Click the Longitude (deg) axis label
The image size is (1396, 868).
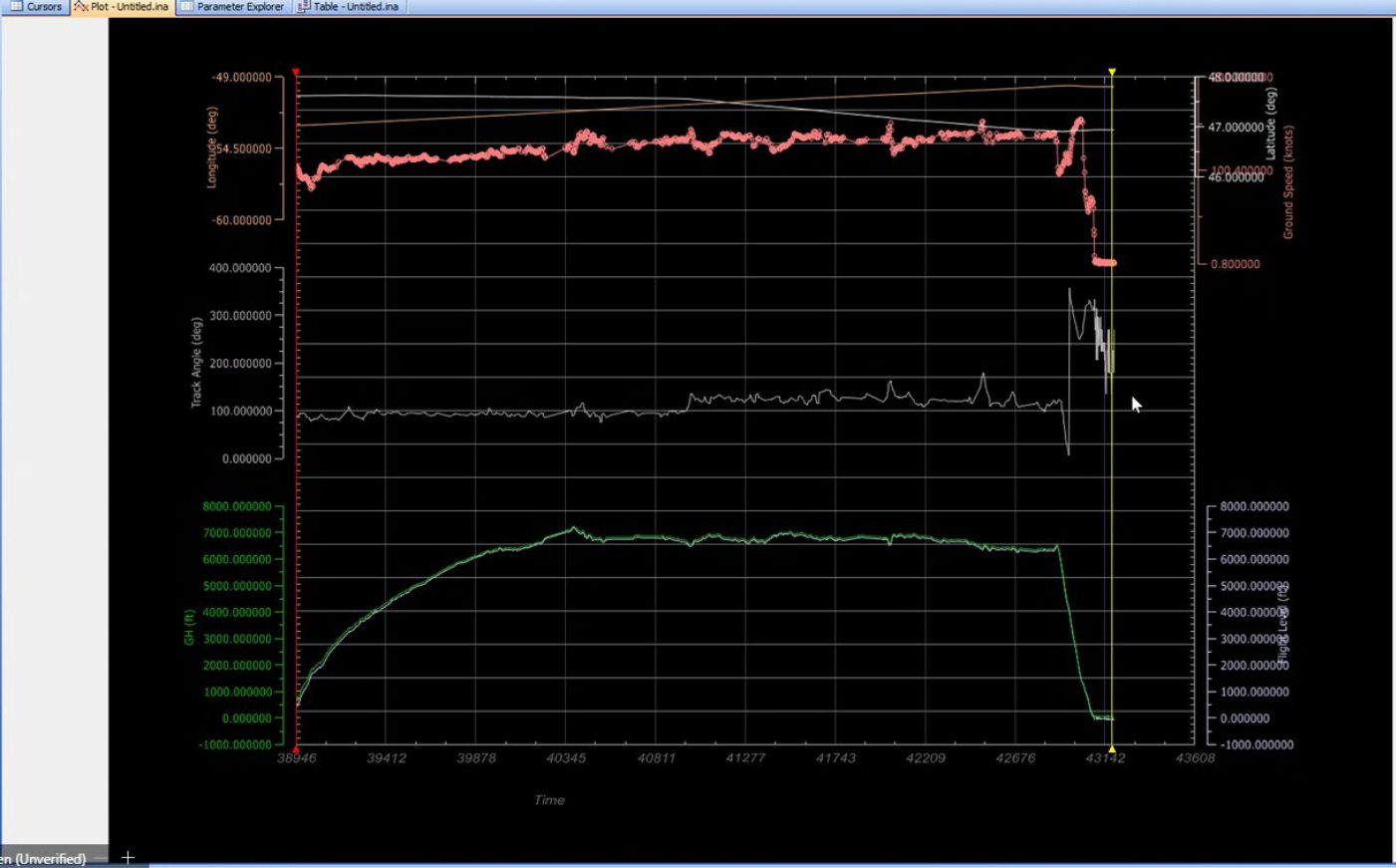pyautogui.click(x=211, y=147)
